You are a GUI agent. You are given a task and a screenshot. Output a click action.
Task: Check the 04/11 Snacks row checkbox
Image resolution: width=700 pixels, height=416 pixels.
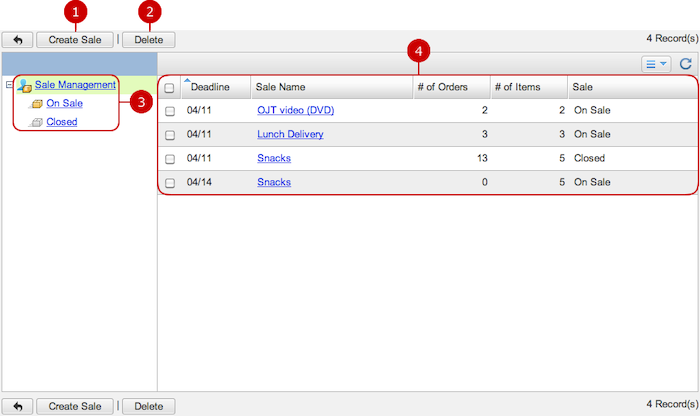point(170,159)
